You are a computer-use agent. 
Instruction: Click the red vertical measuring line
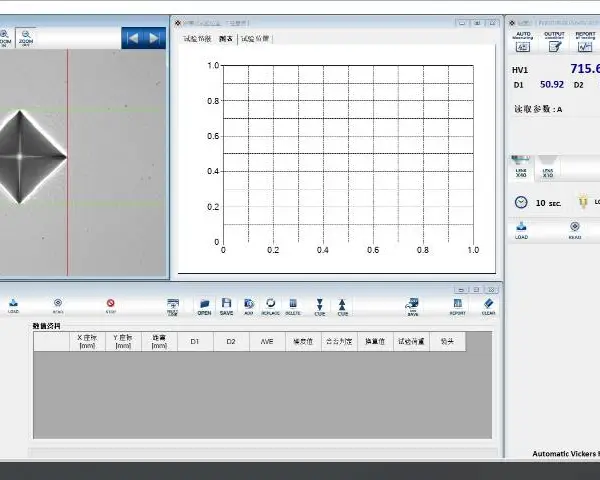pos(68,162)
